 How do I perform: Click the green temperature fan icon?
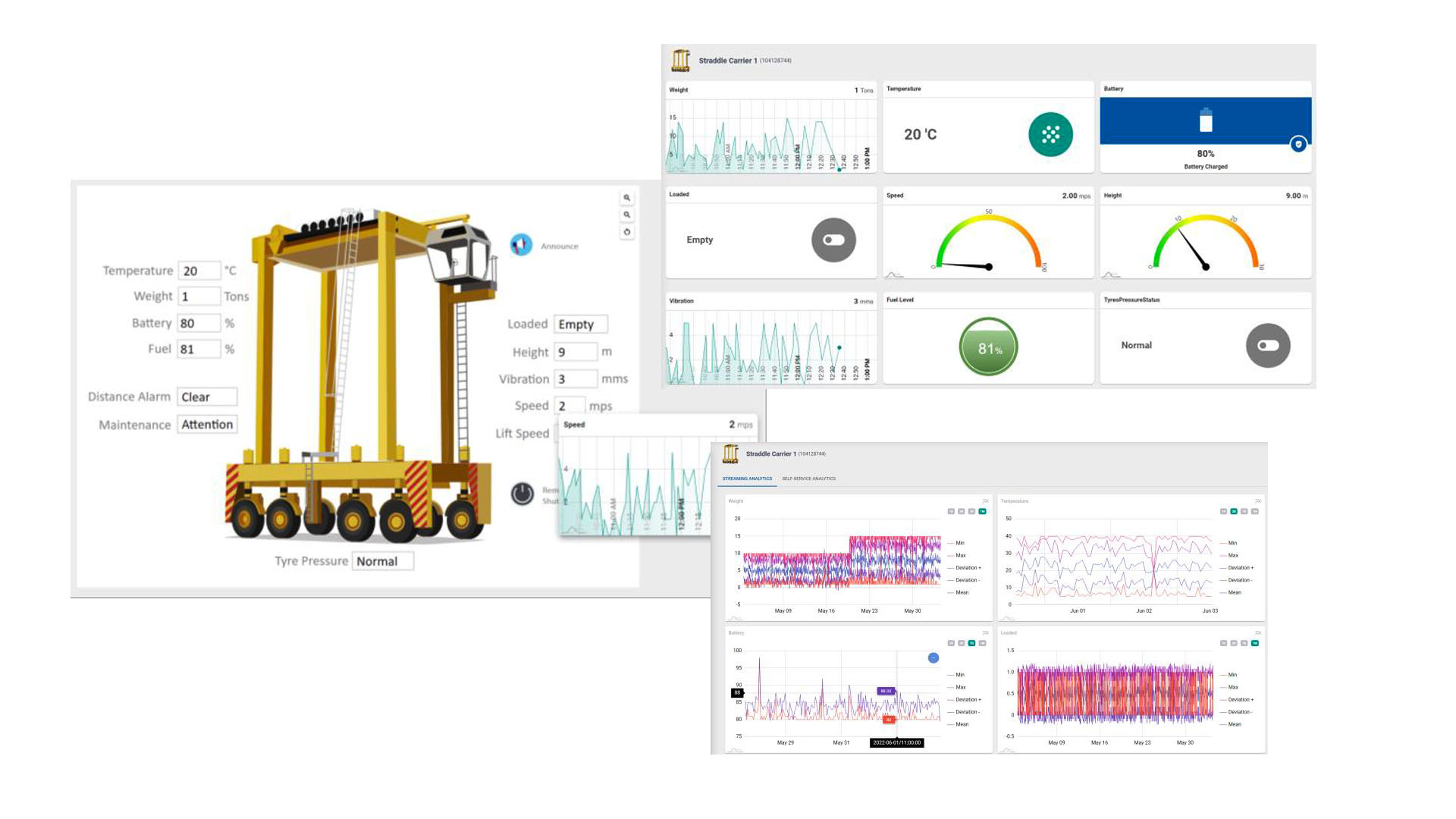(1050, 134)
